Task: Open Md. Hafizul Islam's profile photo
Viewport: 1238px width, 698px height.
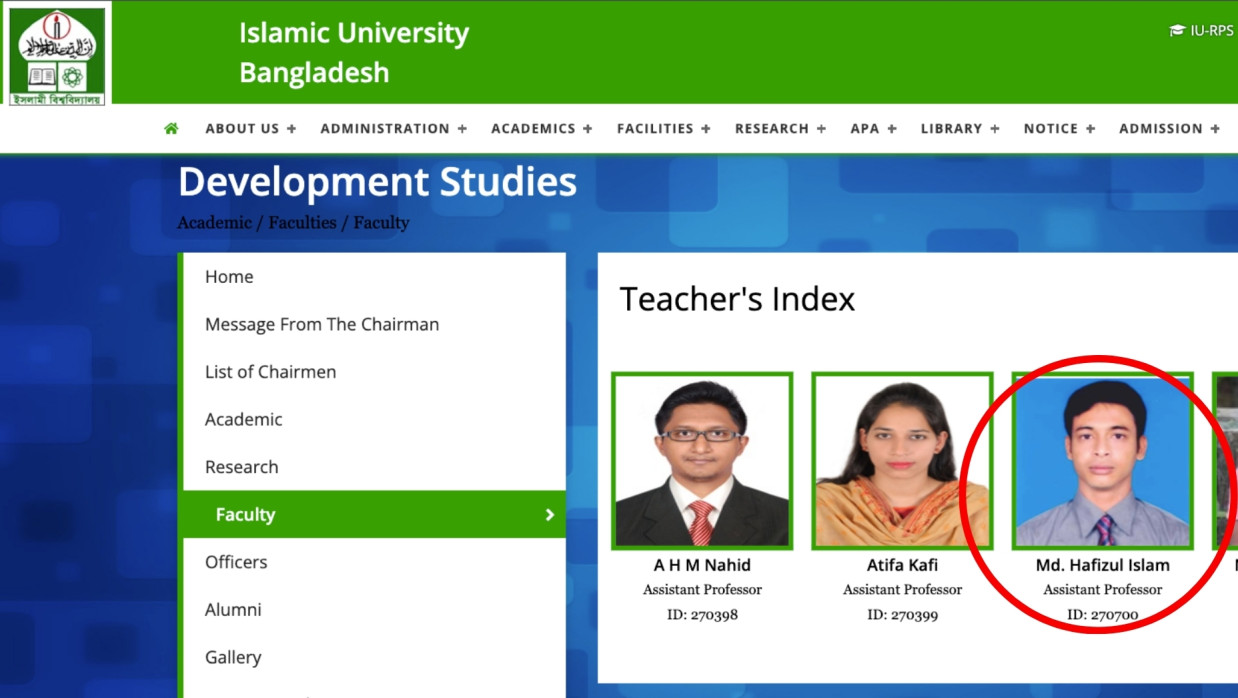Action: point(1102,461)
